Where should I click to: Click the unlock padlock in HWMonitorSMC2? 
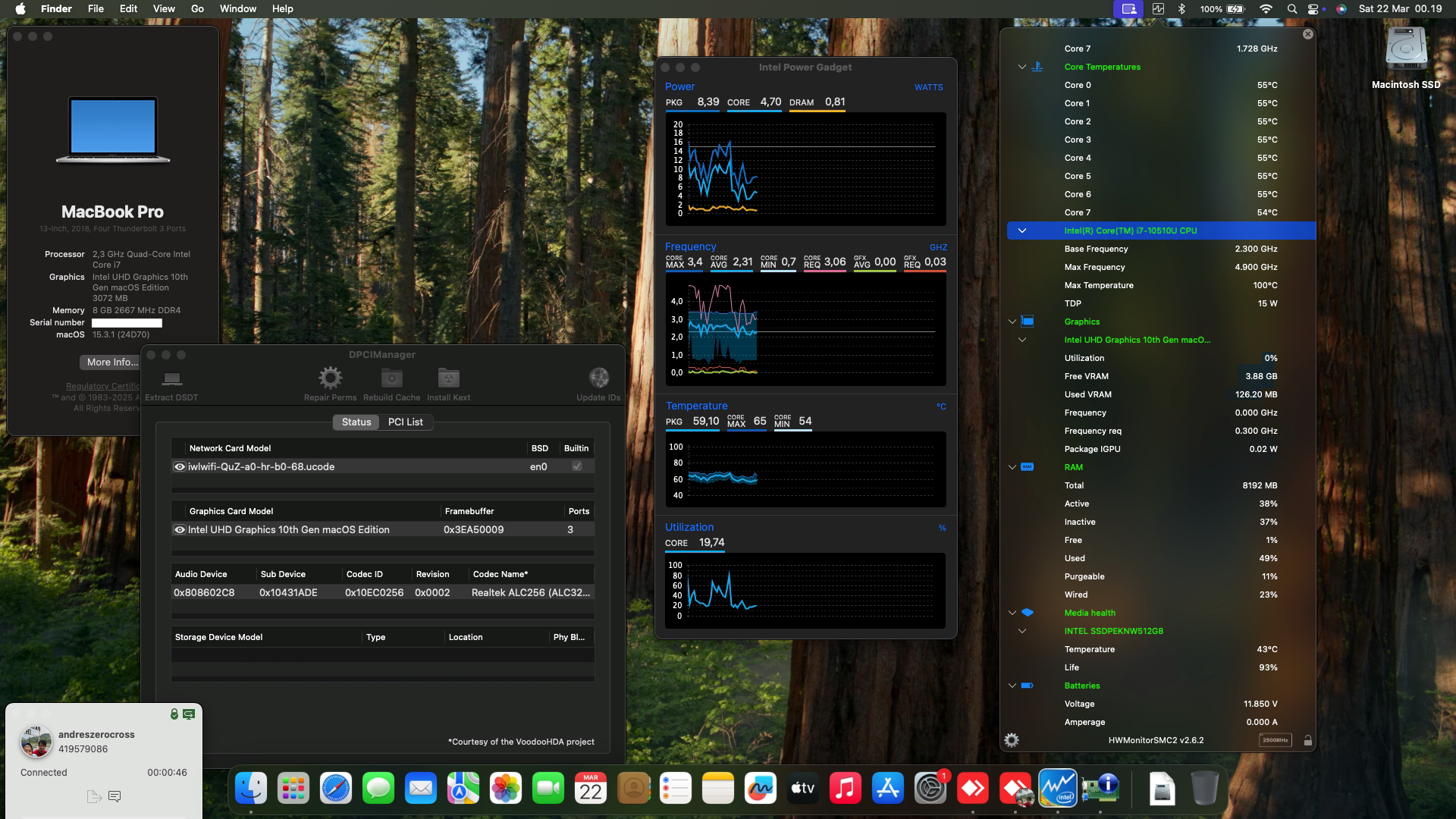(x=1307, y=739)
